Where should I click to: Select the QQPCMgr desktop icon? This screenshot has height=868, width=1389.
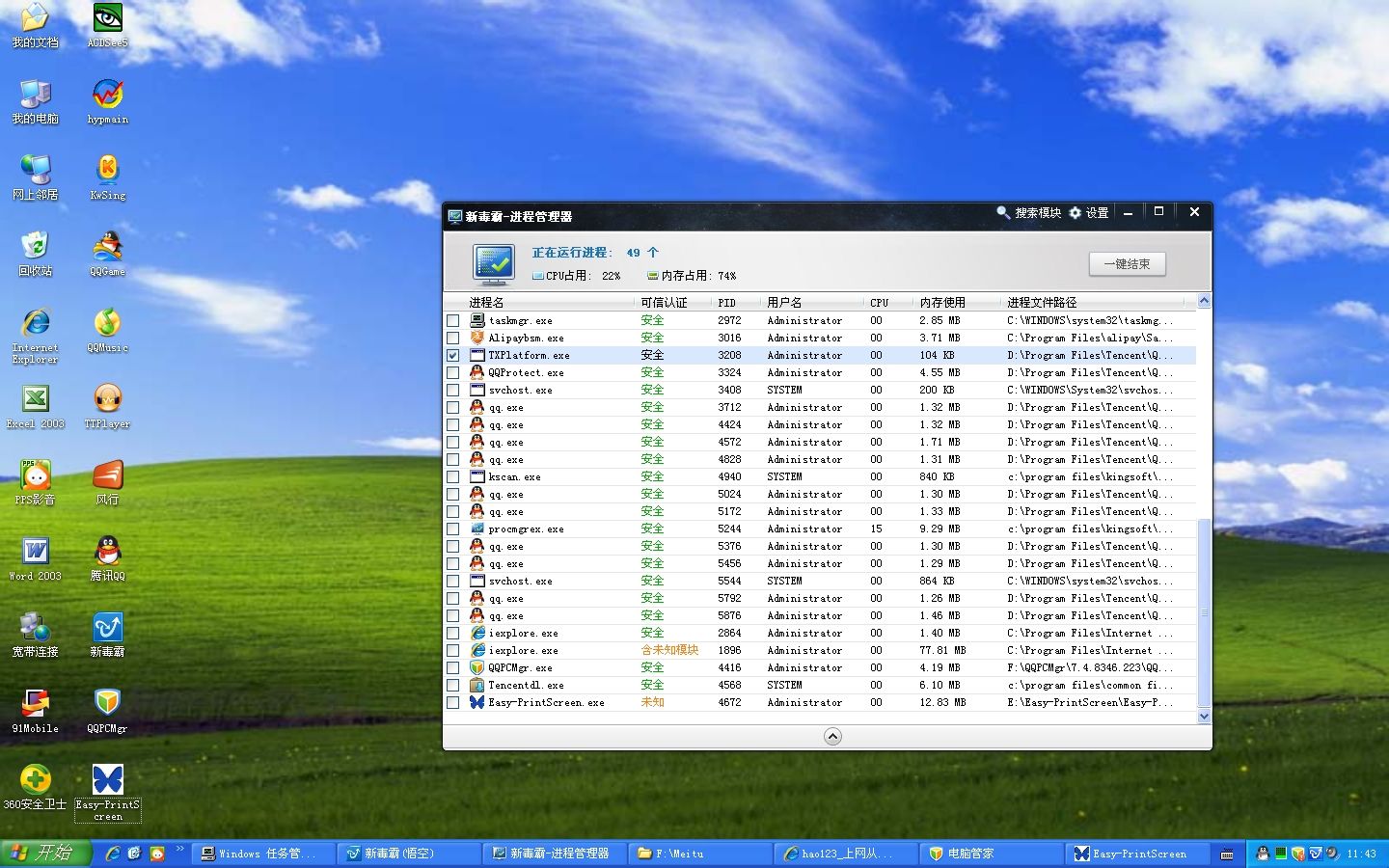(107, 711)
